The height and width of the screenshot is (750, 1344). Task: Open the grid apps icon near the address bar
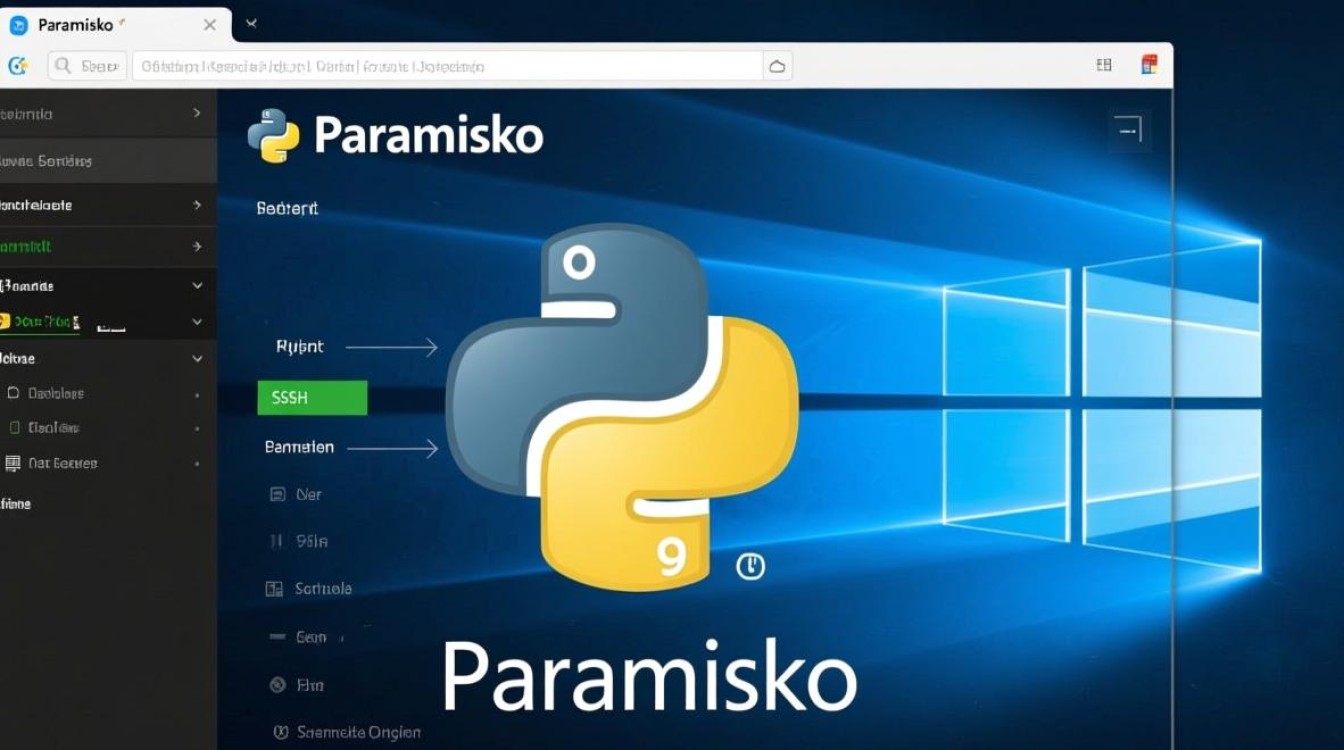(1104, 63)
